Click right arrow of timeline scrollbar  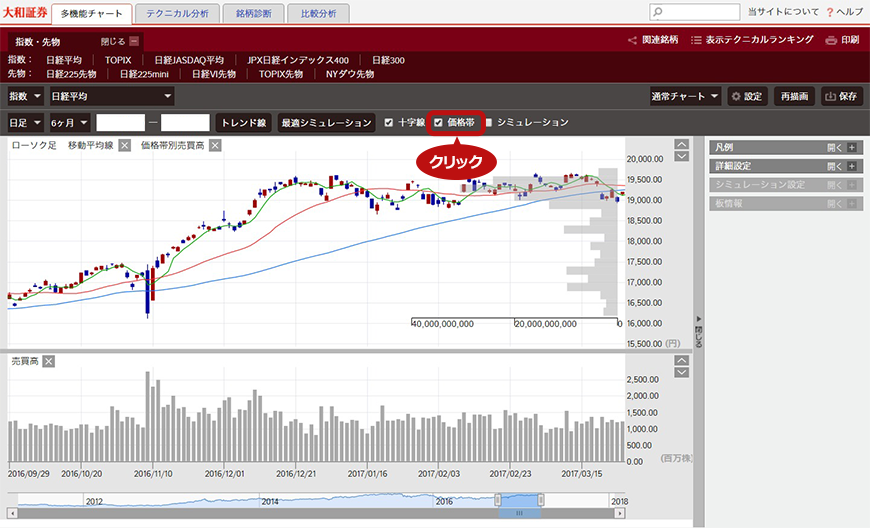pyautogui.click(x=620, y=513)
